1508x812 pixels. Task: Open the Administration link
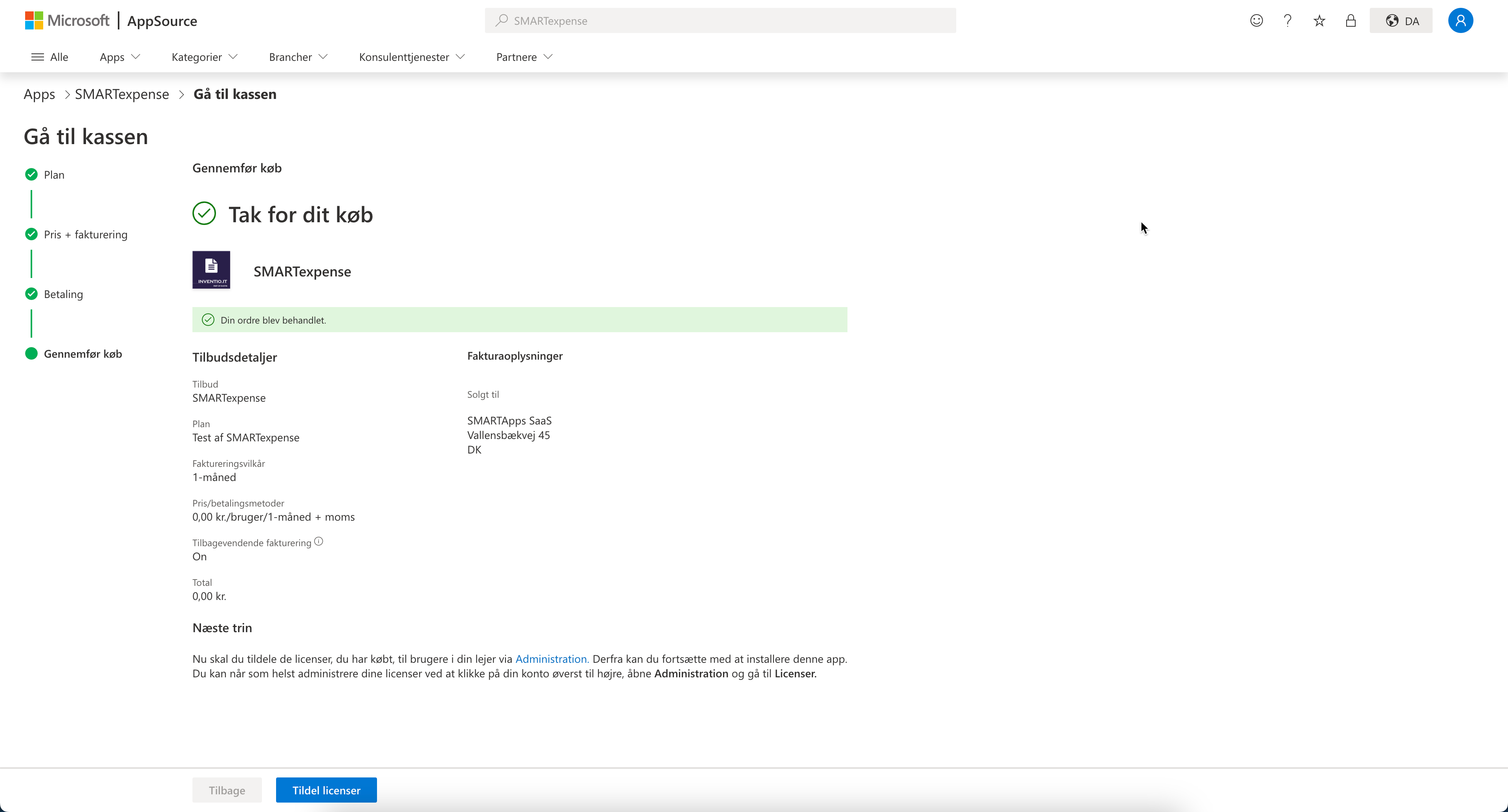coord(552,658)
